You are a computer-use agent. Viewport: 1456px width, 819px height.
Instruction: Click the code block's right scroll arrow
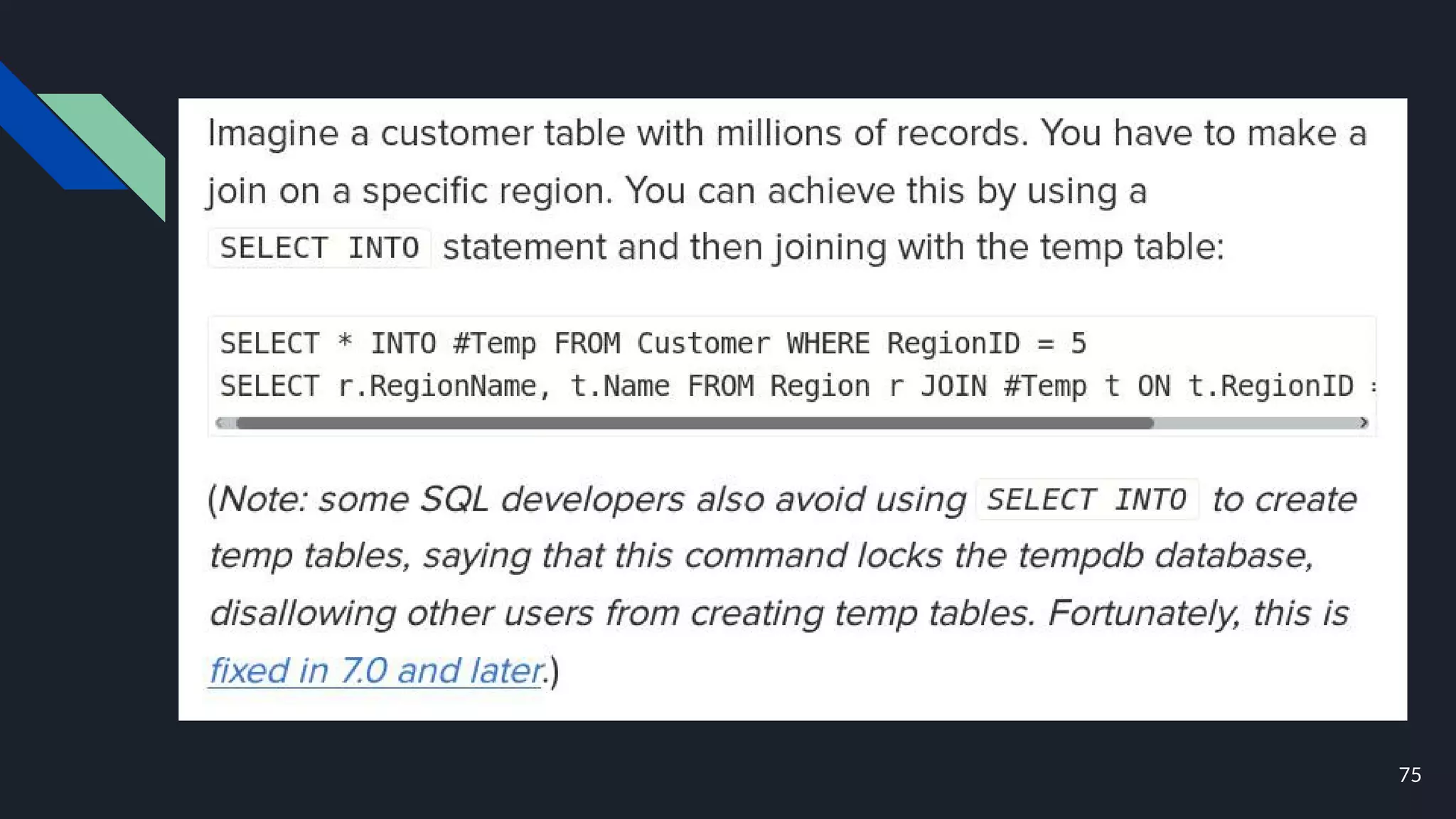coord(1364,423)
